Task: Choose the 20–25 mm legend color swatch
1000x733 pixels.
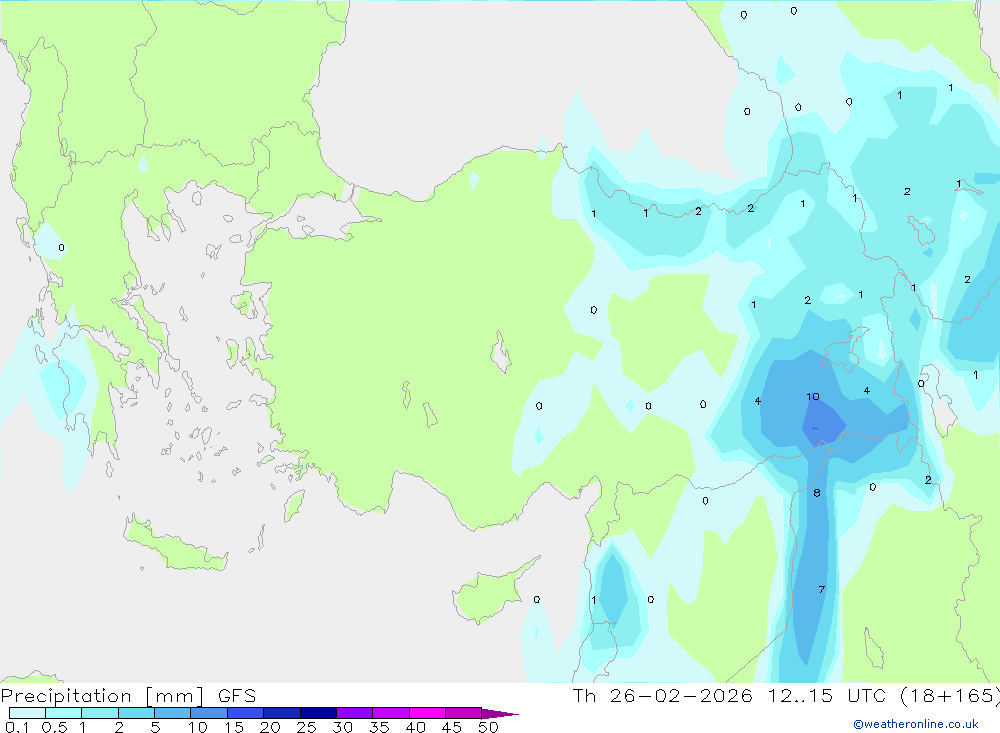Action: 281,713
